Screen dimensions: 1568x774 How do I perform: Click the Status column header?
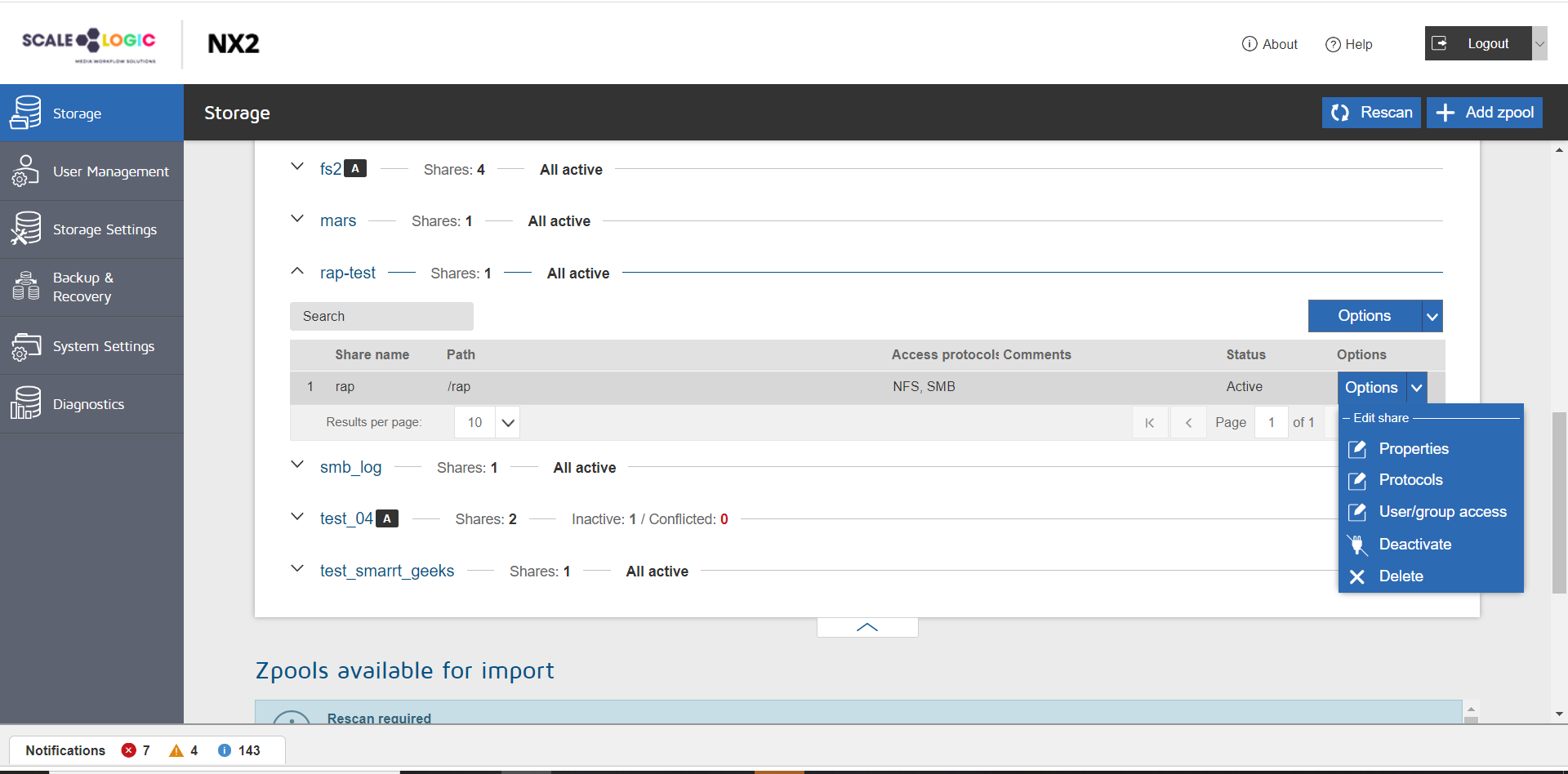coord(1245,354)
